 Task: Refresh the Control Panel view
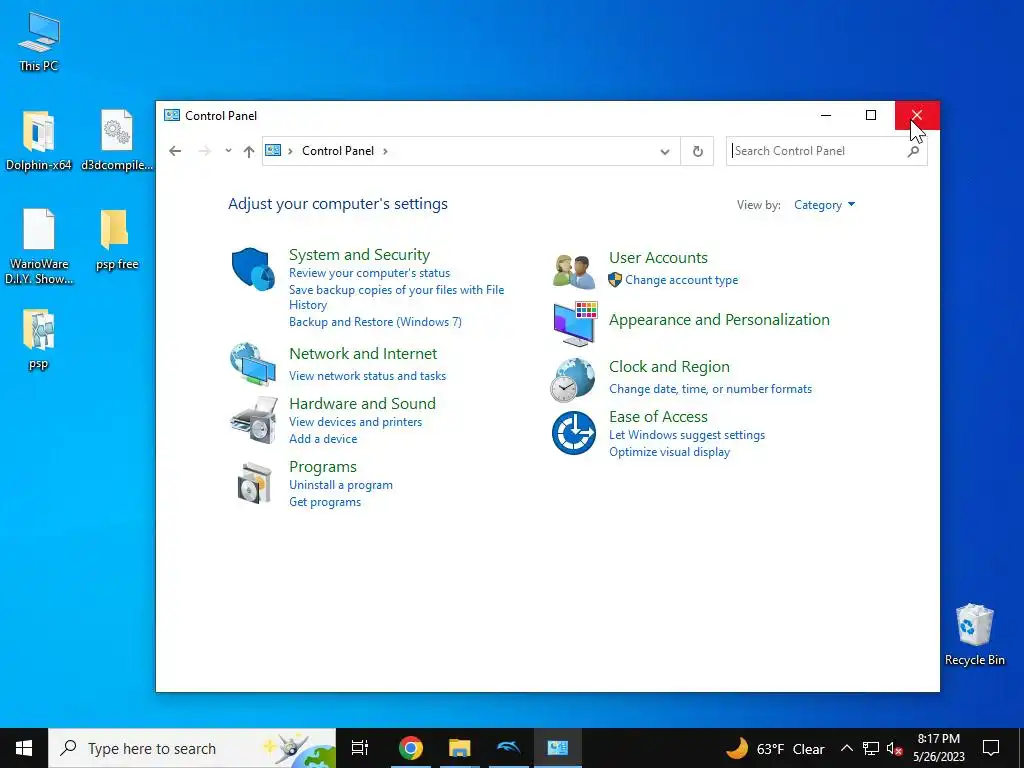pos(697,151)
